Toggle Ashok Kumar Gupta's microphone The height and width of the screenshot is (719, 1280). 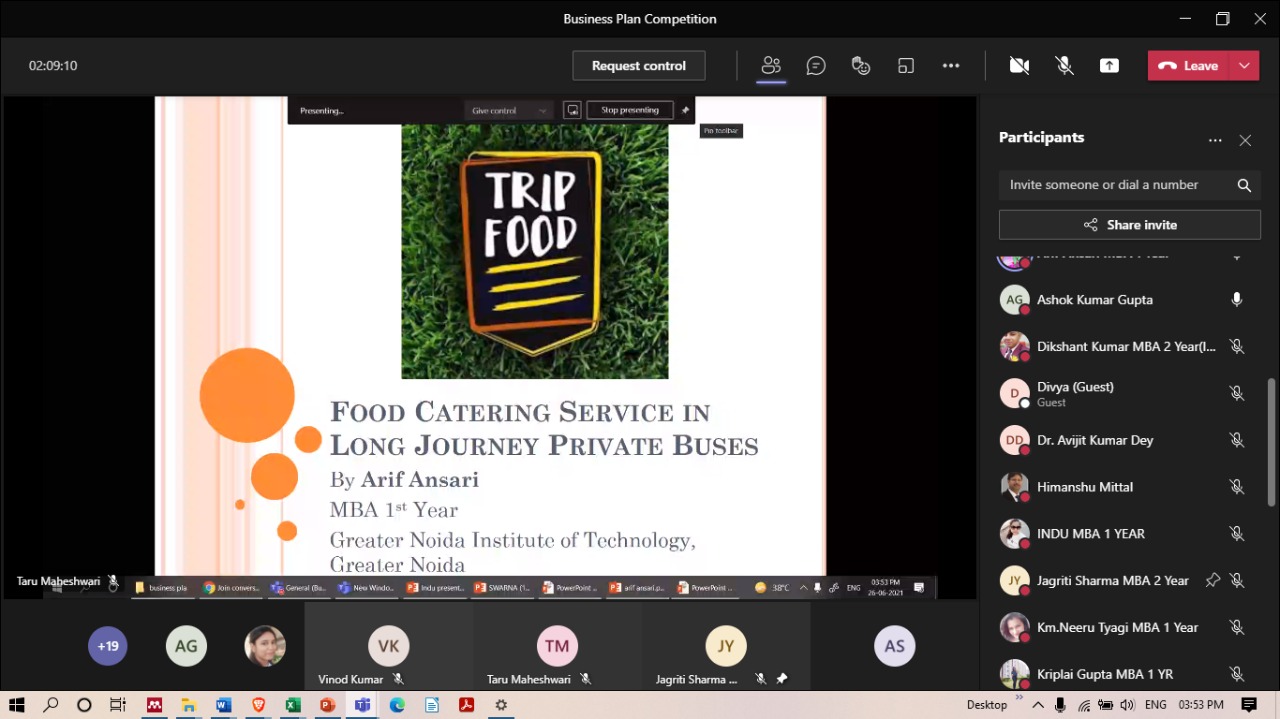point(1237,300)
